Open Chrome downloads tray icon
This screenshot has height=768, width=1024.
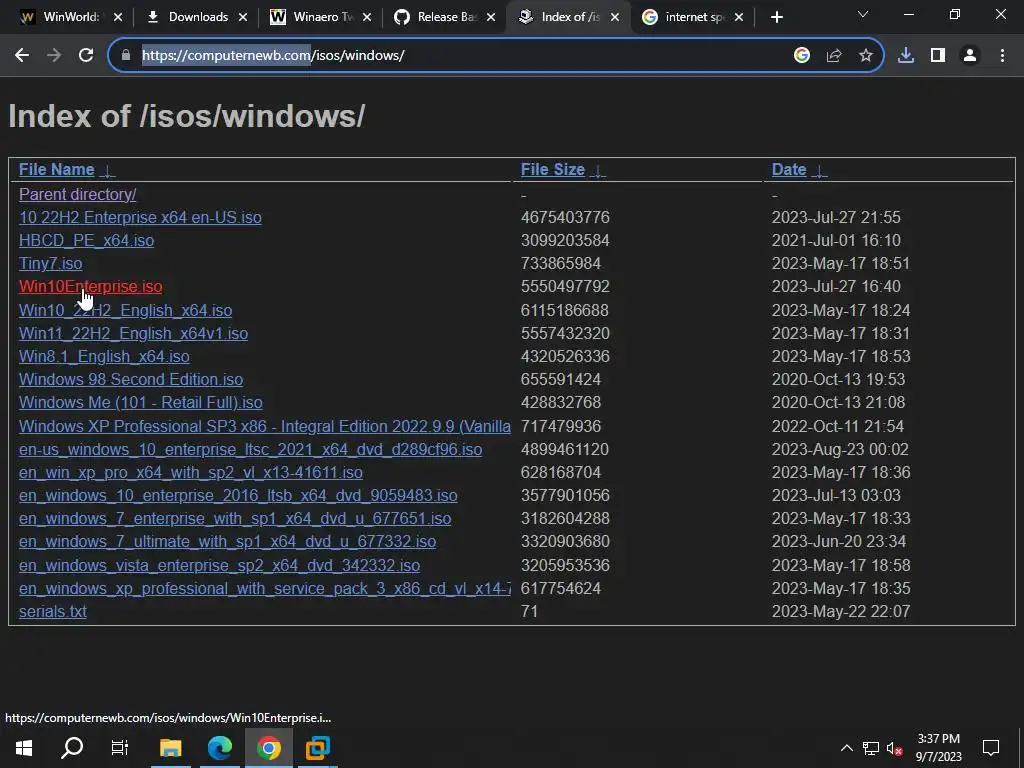point(906,56)
